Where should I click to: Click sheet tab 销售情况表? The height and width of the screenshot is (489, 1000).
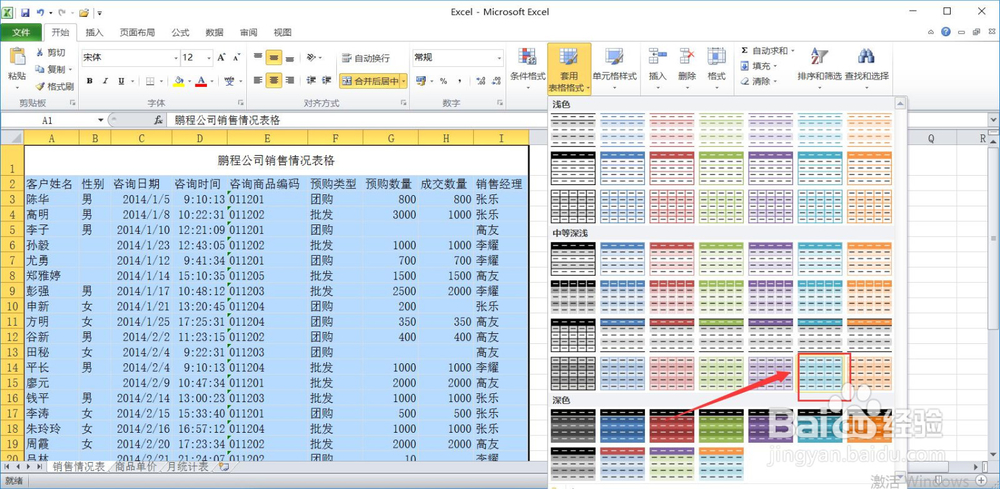coord(78,467)
